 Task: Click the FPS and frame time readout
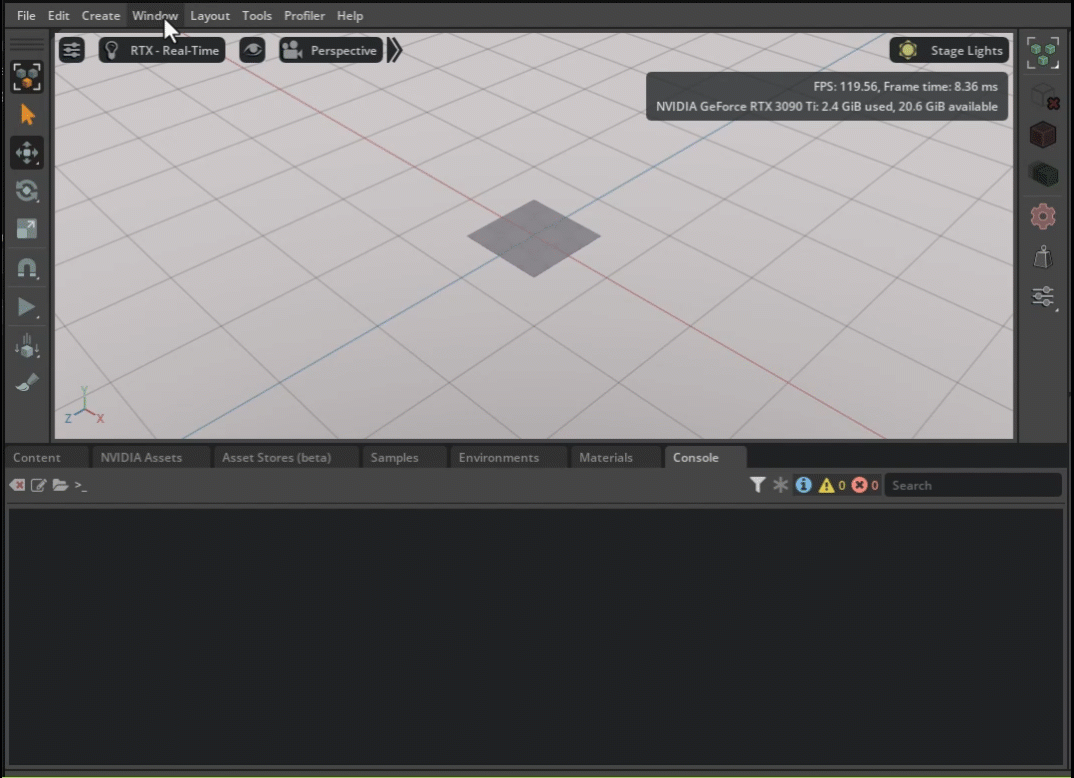pyautogui.click(x=905, y=86)
